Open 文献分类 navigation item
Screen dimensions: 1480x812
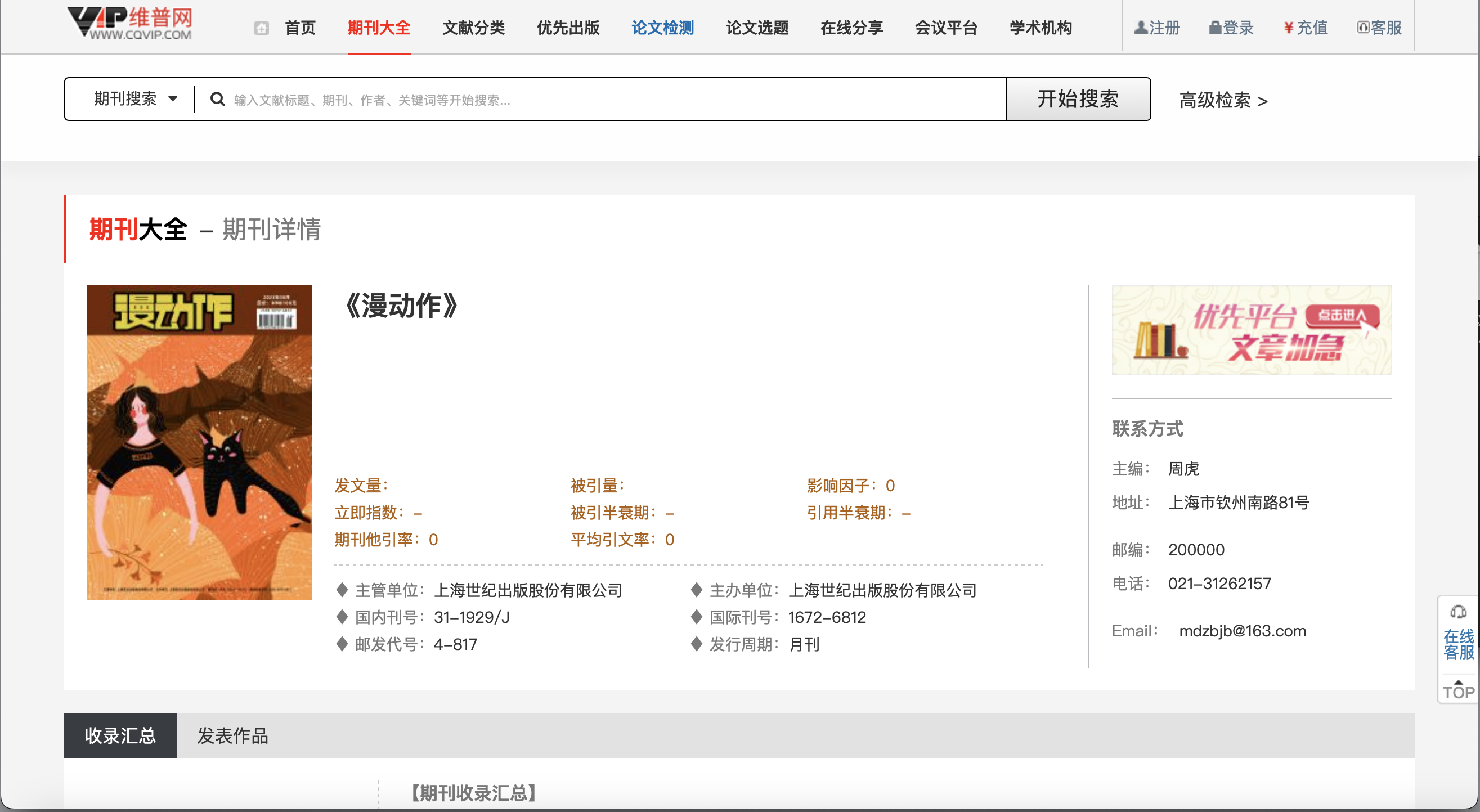(473, 28)
